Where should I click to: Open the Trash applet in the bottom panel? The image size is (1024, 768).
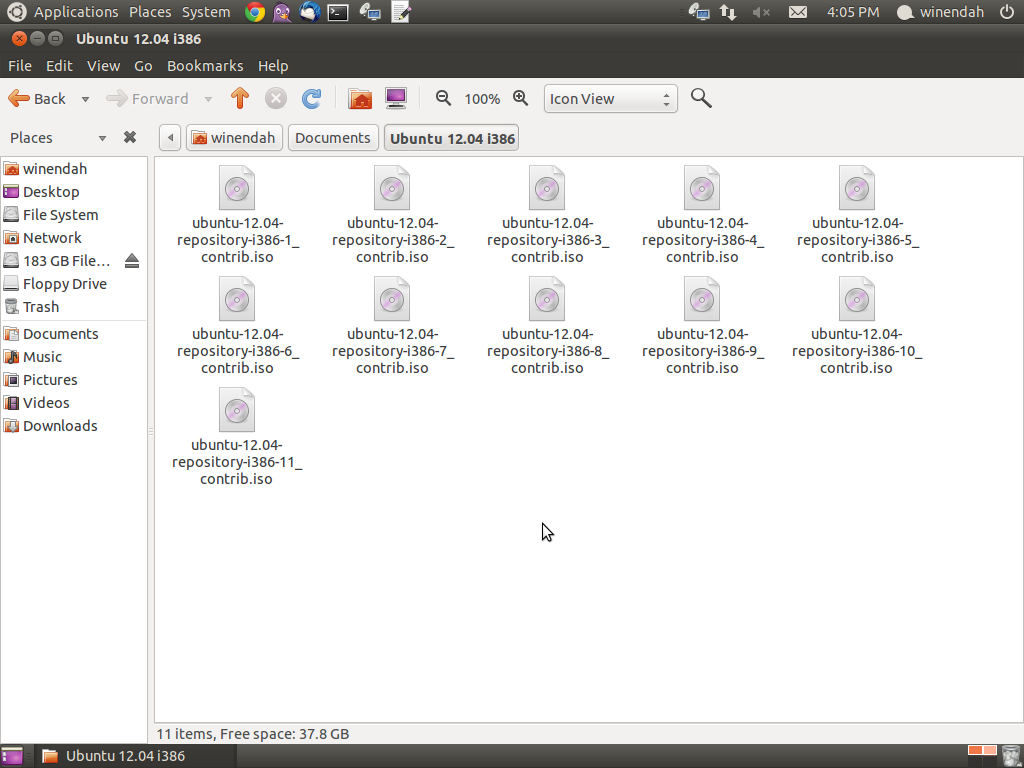pyautogui.click(x=1010, y=756)
